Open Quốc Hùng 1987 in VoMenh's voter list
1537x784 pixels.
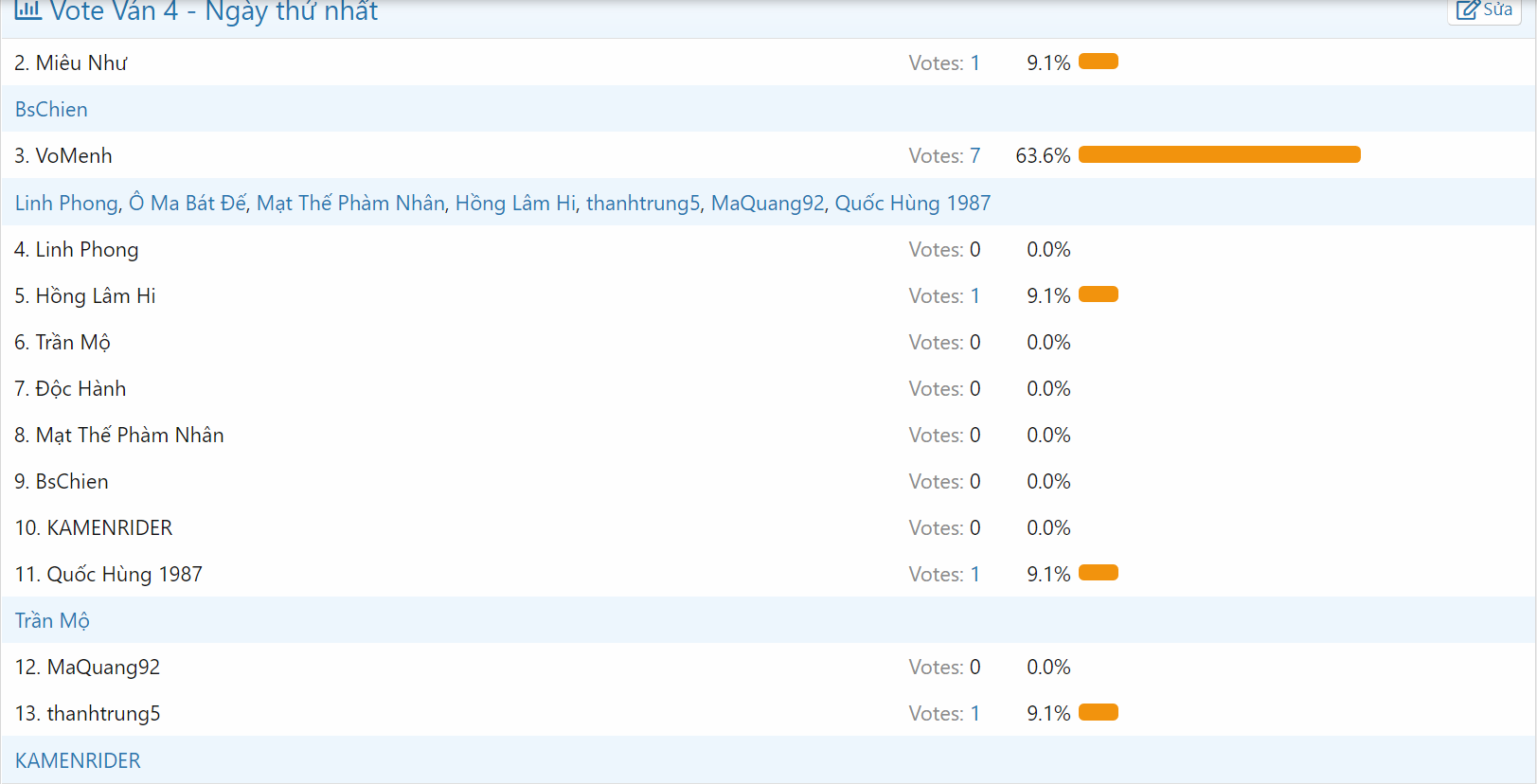pyautogui.click(x=912, y=204)
